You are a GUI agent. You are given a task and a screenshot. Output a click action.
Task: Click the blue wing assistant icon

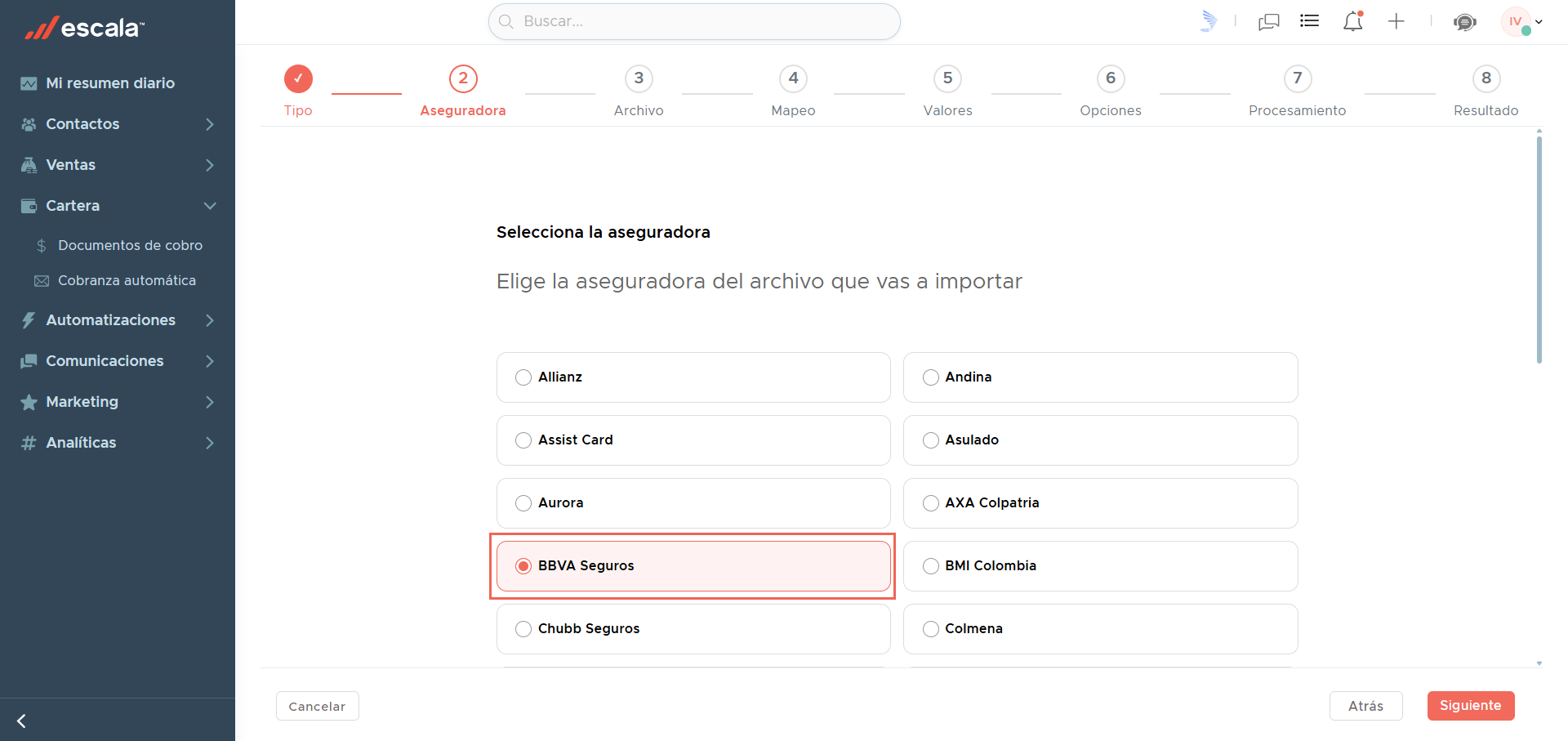click(1209, 21)
